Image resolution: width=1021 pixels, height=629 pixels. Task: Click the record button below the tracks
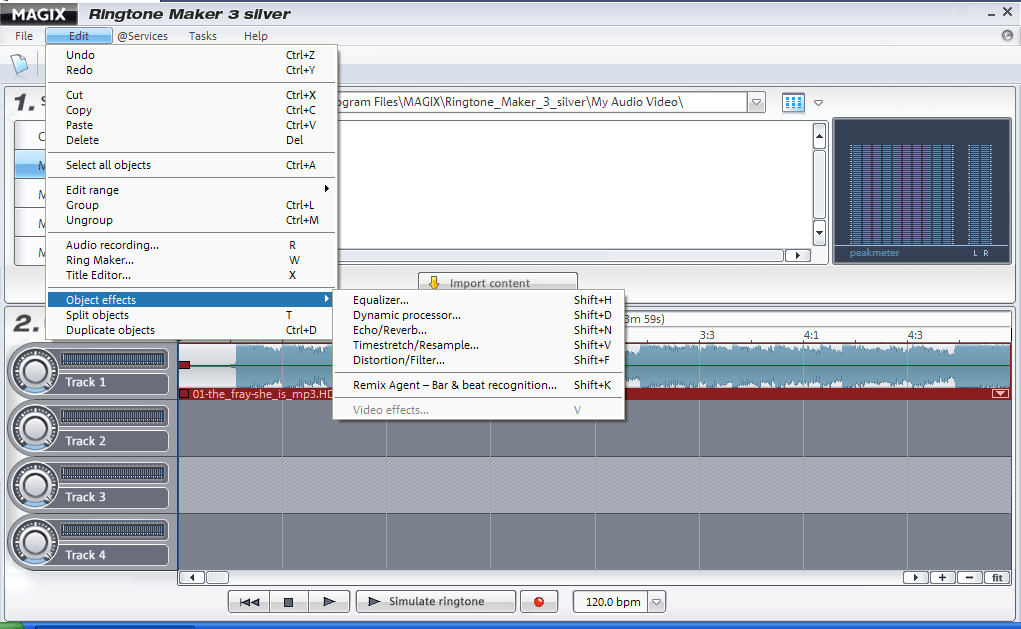539,601
